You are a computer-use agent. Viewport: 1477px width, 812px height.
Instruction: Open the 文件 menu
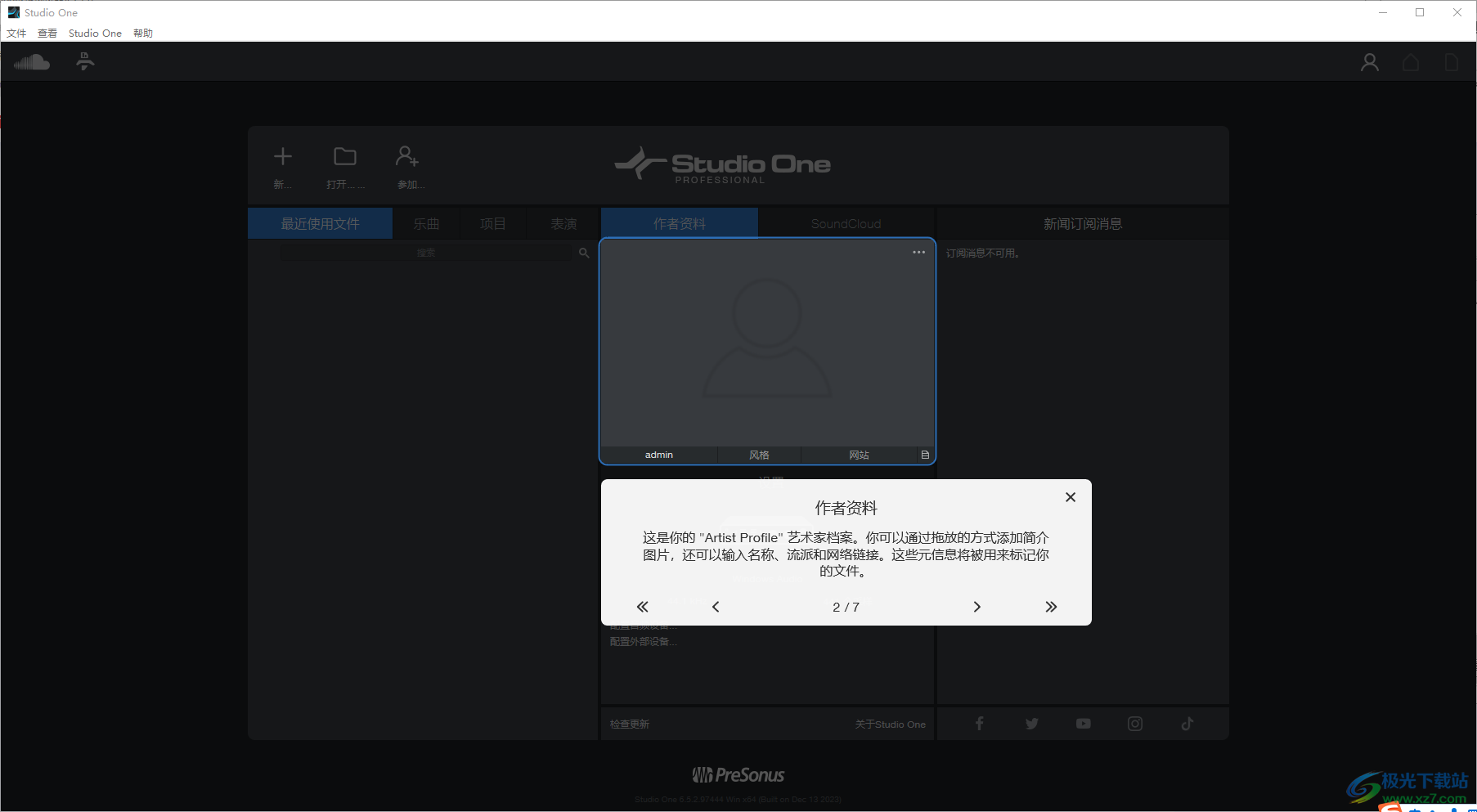[16, 33]
